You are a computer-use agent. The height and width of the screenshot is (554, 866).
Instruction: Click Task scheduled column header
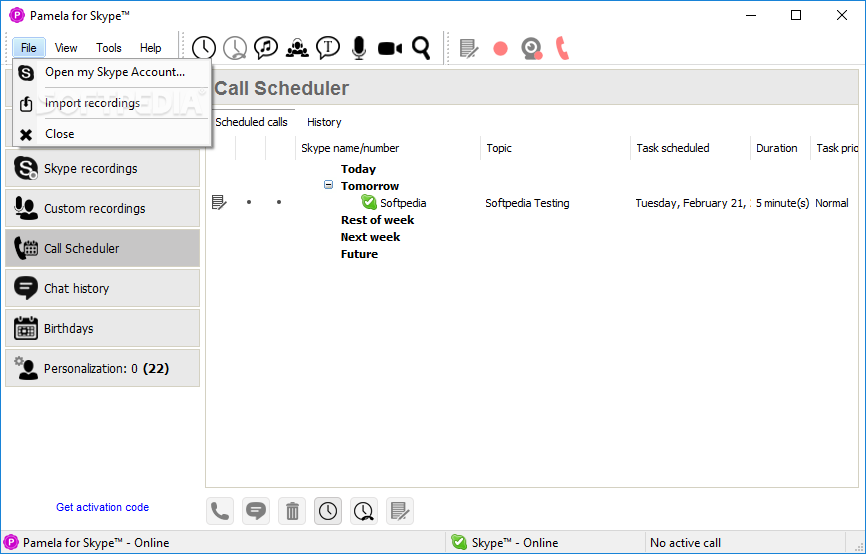click(690, 148)
